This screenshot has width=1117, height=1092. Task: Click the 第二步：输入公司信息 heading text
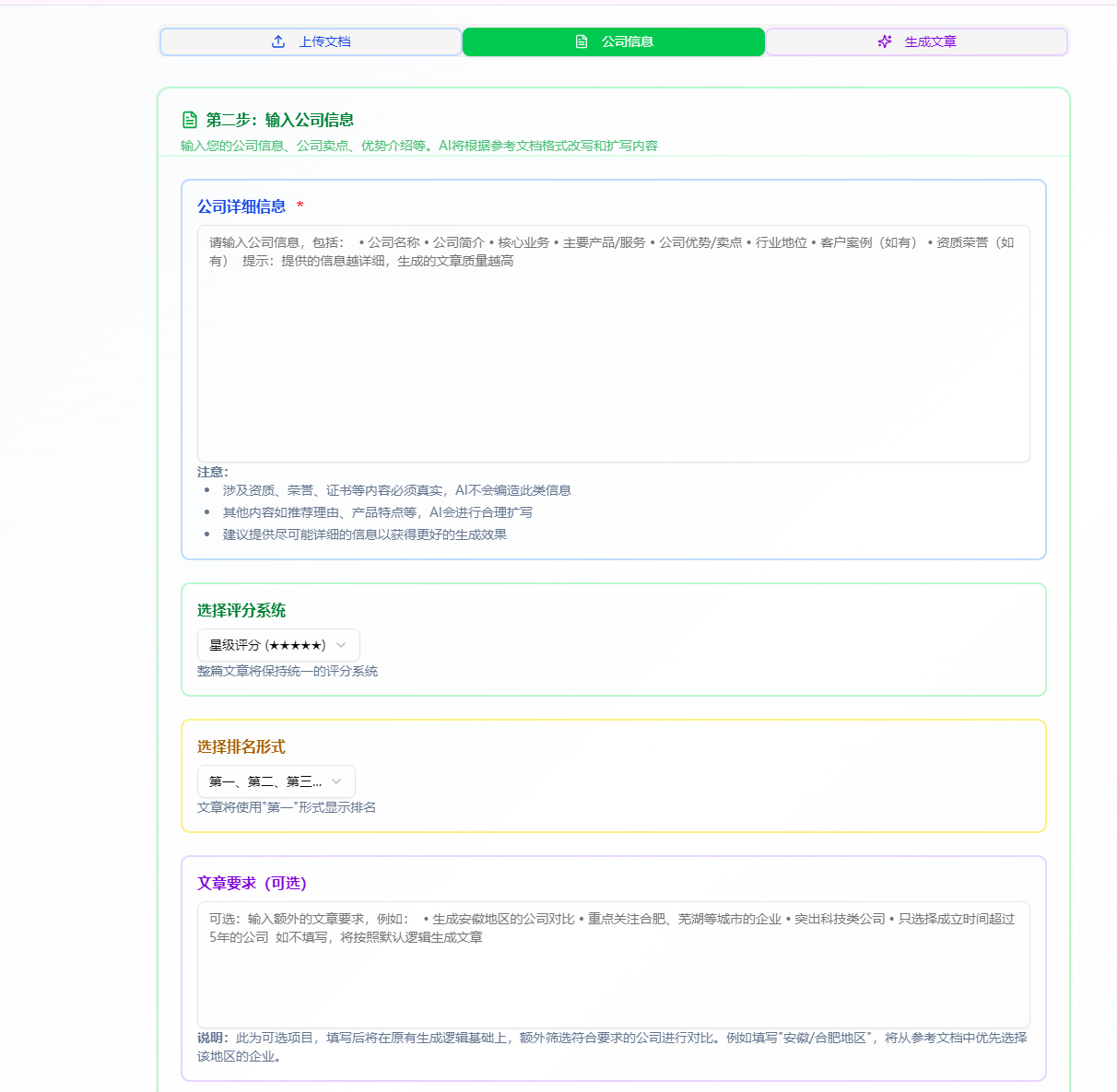[280, 120]
